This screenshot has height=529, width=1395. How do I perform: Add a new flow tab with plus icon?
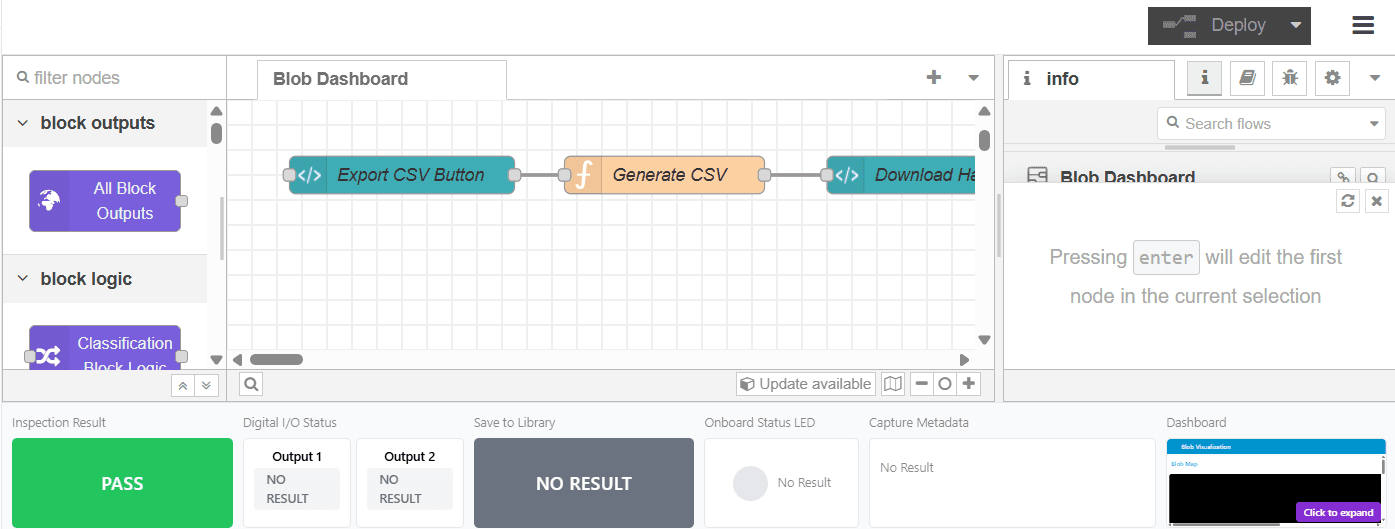[x=934, y=78]
